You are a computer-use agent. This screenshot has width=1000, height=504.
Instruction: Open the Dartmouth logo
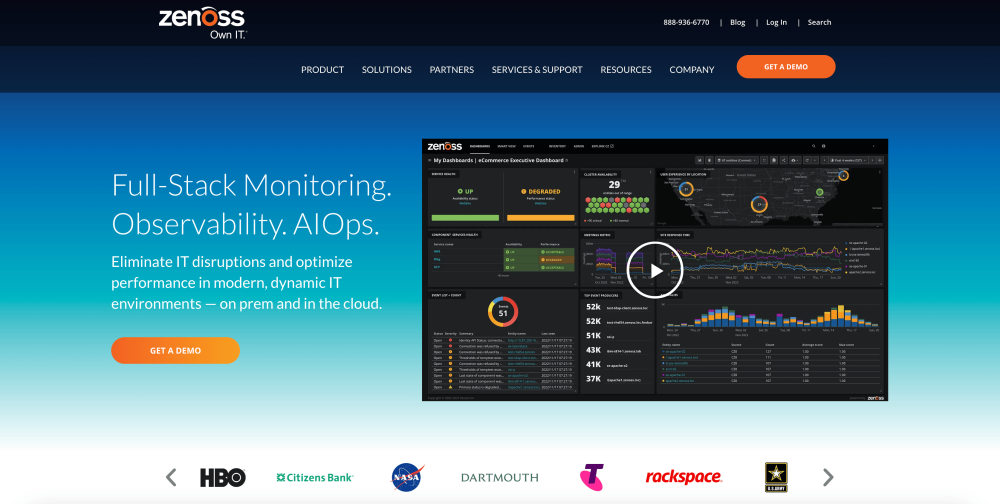coord(499,477)
